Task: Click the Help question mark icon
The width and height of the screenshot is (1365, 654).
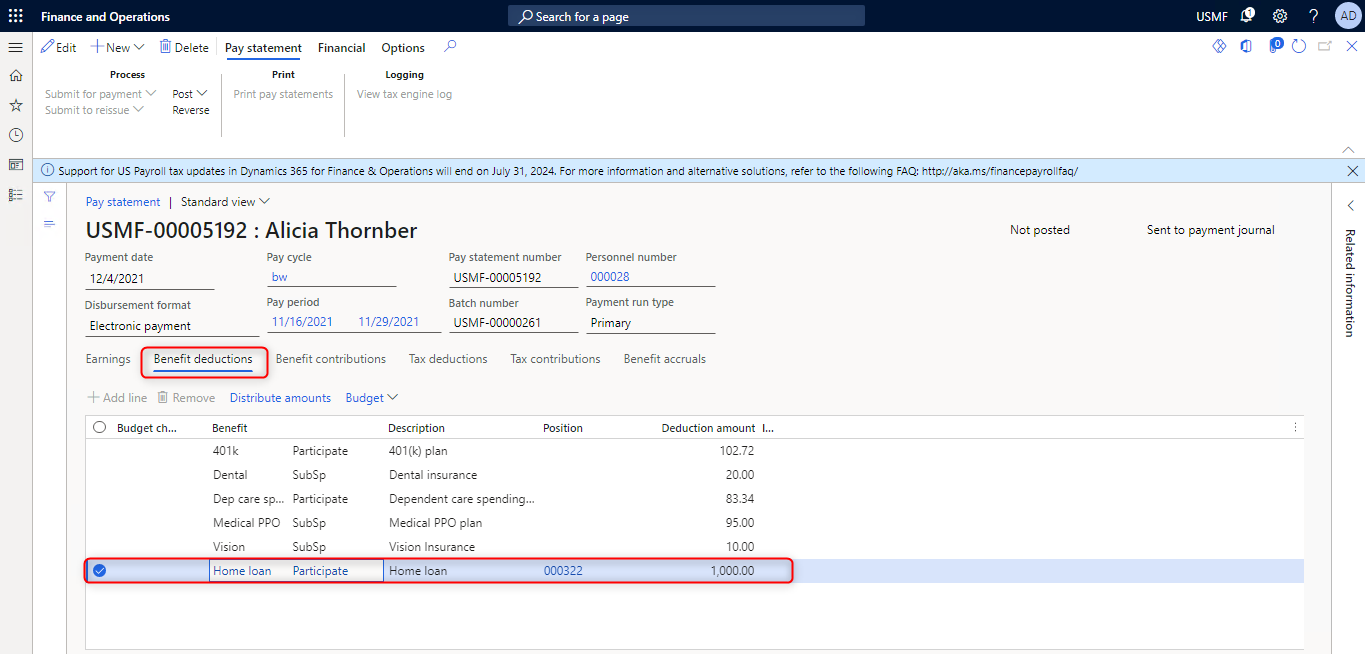Action: pos(1313,16)
